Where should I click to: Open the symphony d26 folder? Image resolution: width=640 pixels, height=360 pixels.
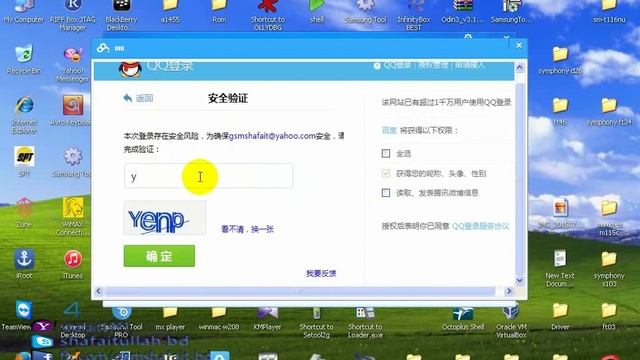[560, 60]
